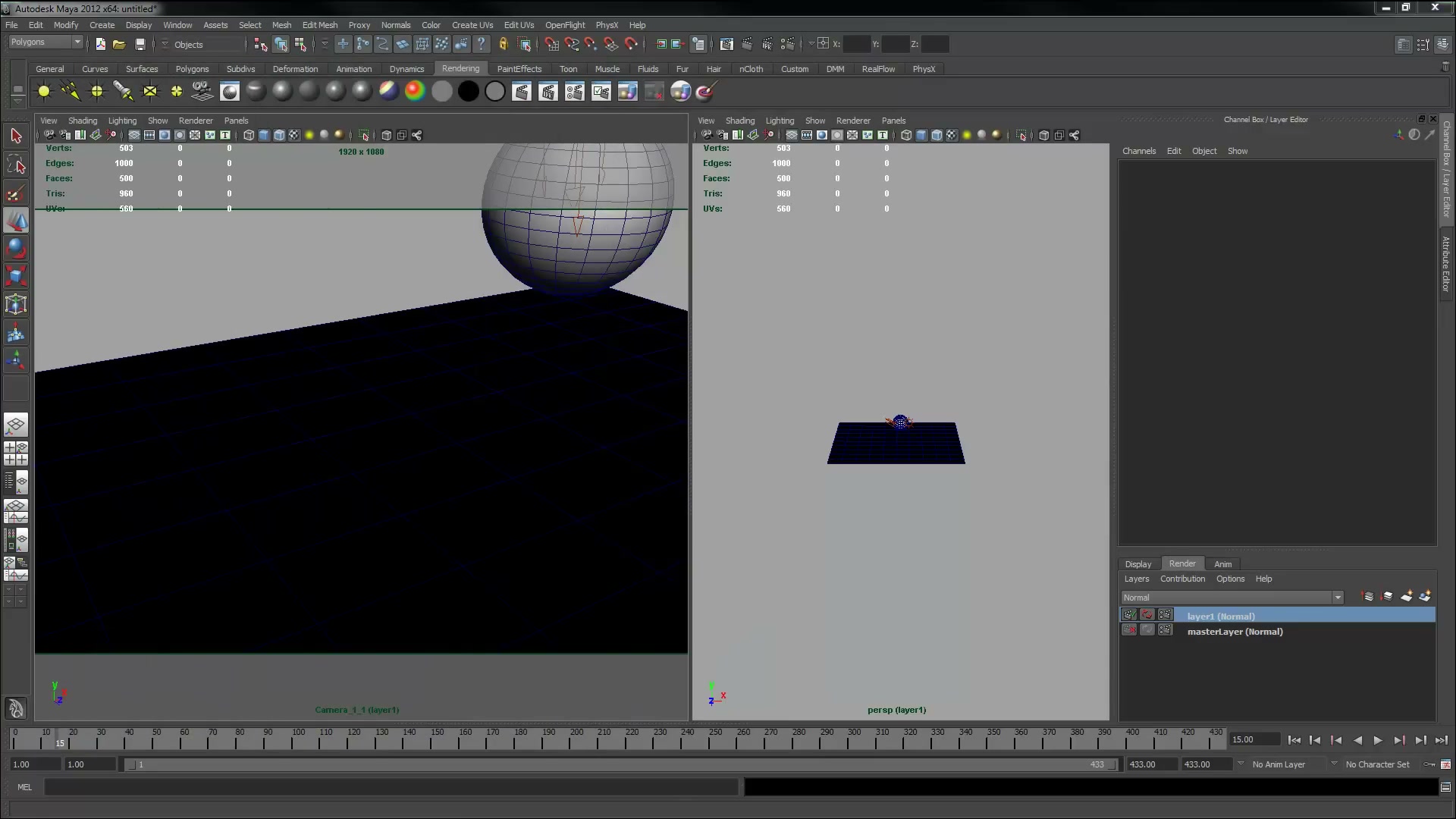Viewport: 1456px width, 819px height.
Task: Select the arrow Select tool
Action: (16, 136)
